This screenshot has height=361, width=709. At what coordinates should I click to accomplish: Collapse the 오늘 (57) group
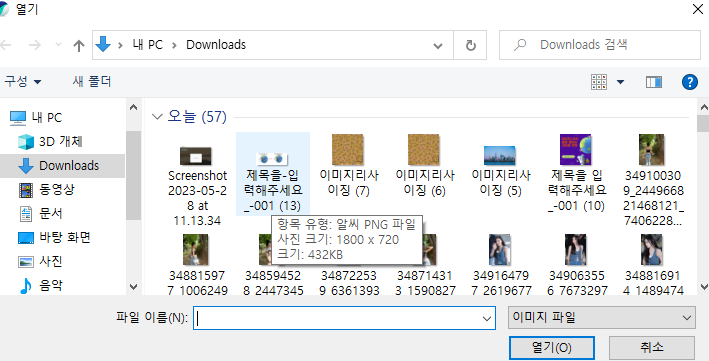(157, 117)
